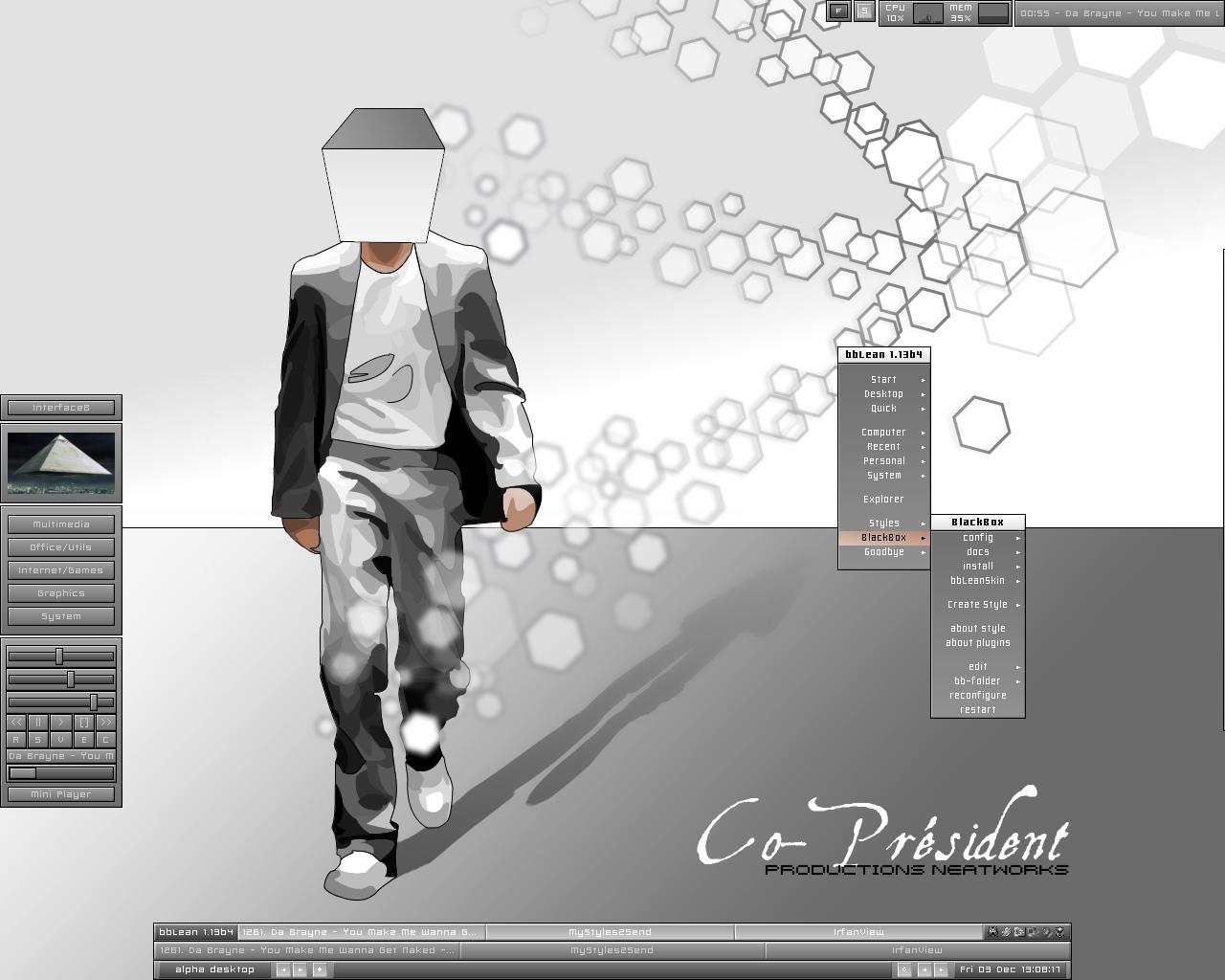Skip to next track with >> button
The height and width of the screenshot is (980, 1225).
106,723
